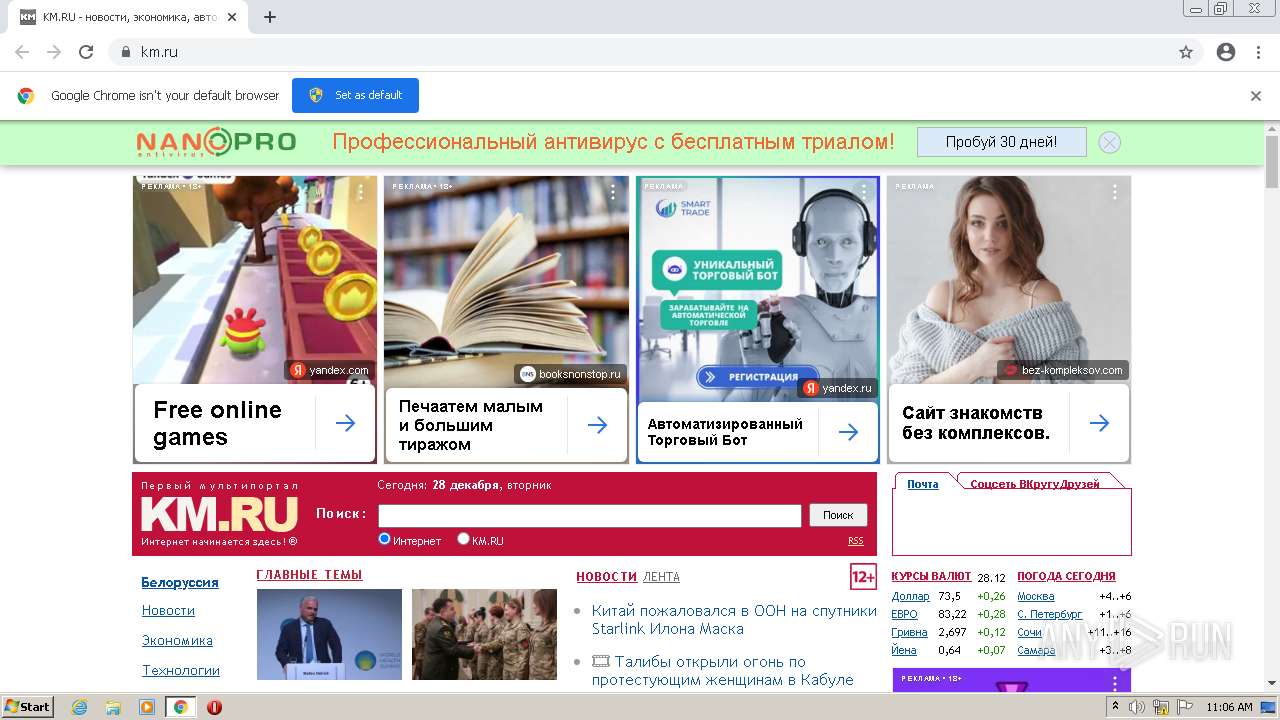
Task: Click arrow on 'Сайт знакомств' card
Action: (1099, 423)
